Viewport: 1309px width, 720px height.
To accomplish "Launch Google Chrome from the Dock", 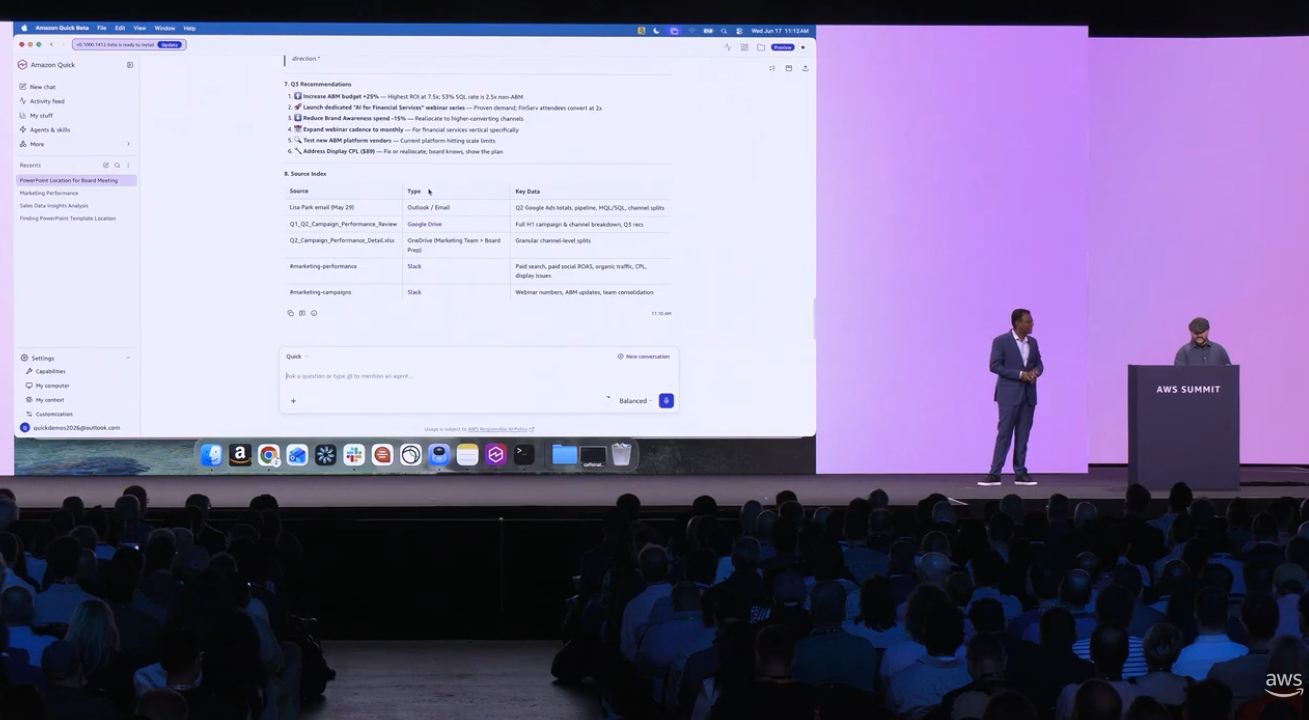I will click(x=268, y=455).
